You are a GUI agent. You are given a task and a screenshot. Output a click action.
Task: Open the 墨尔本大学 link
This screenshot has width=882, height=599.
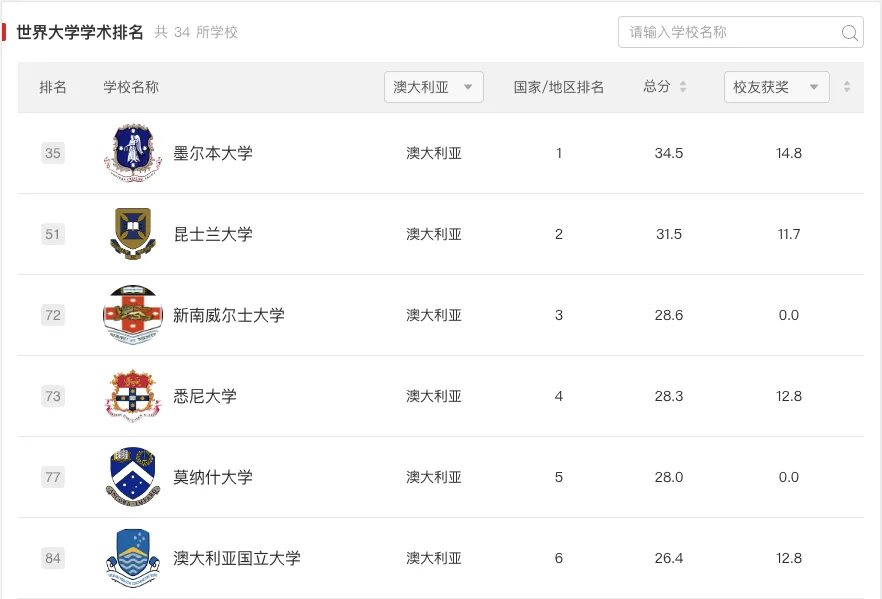tap(213, 153)
